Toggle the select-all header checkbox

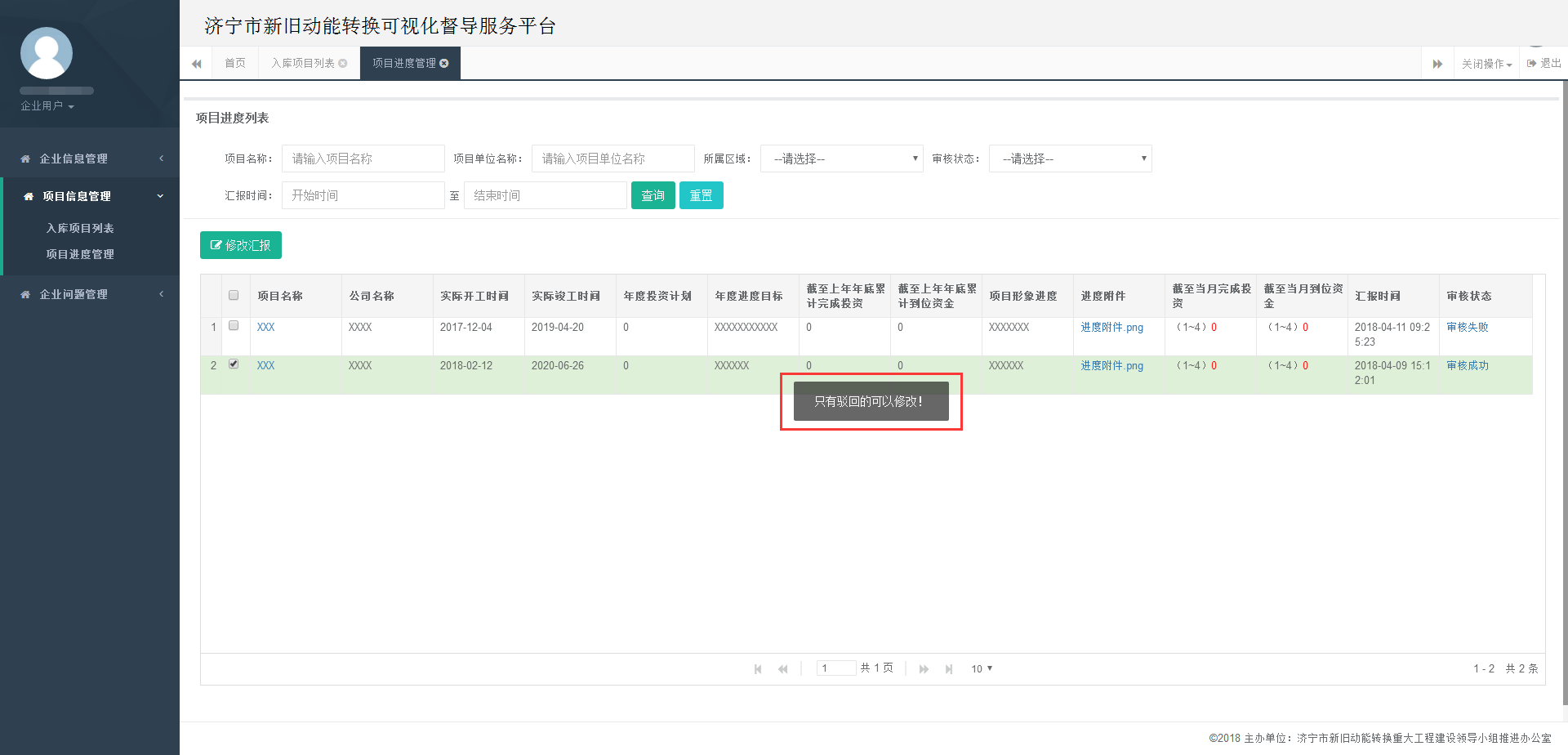tap(234, 295)
